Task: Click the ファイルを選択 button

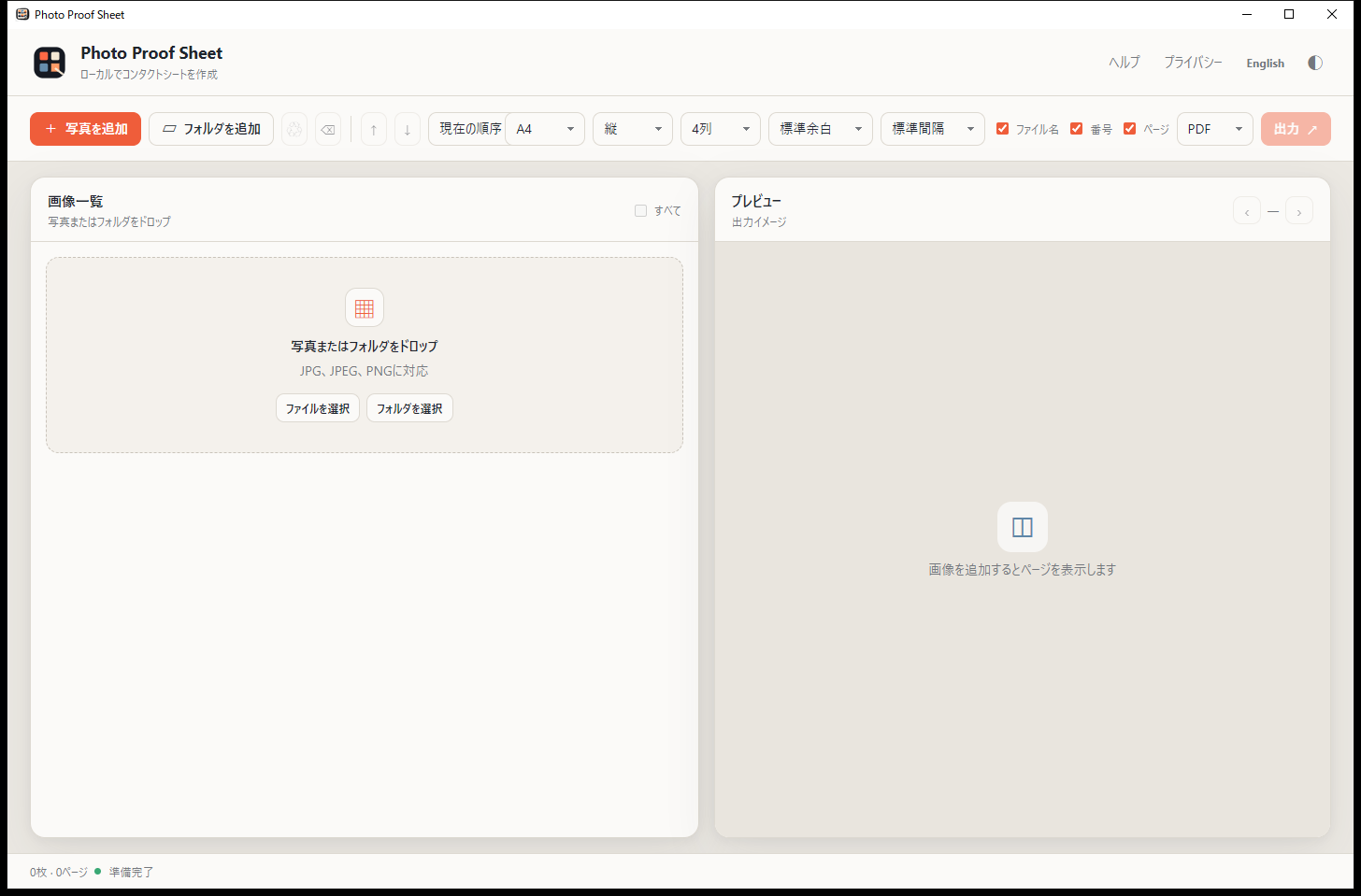Action: [318, 408]
